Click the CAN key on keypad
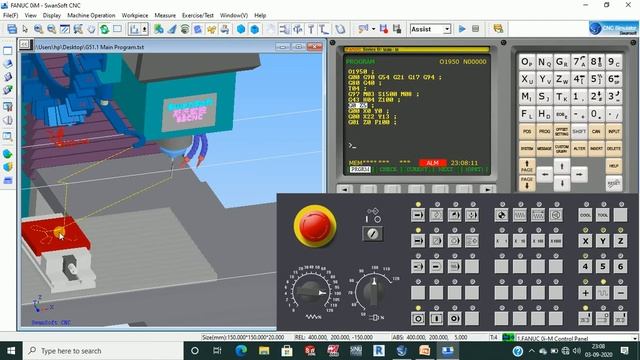Screen dimensions: 640x360 click(596, 131)
